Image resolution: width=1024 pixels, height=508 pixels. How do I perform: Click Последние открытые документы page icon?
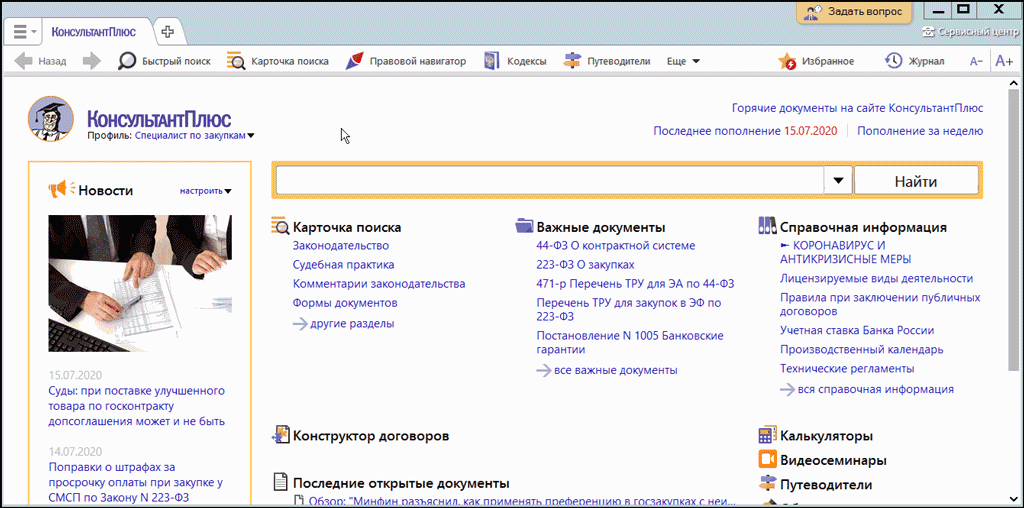pyautogui.click(x=280, y=483)
